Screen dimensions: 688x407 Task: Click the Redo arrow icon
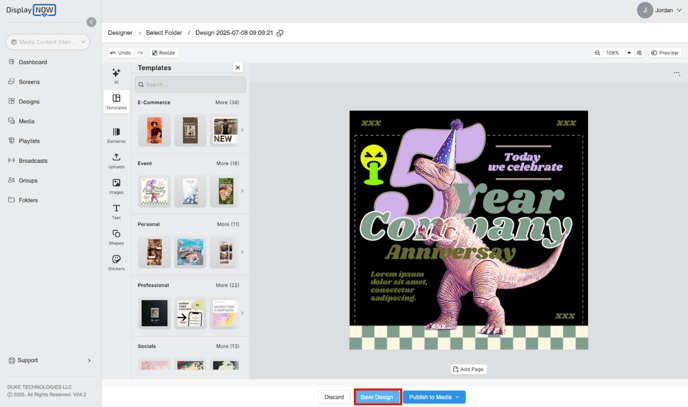140,53
